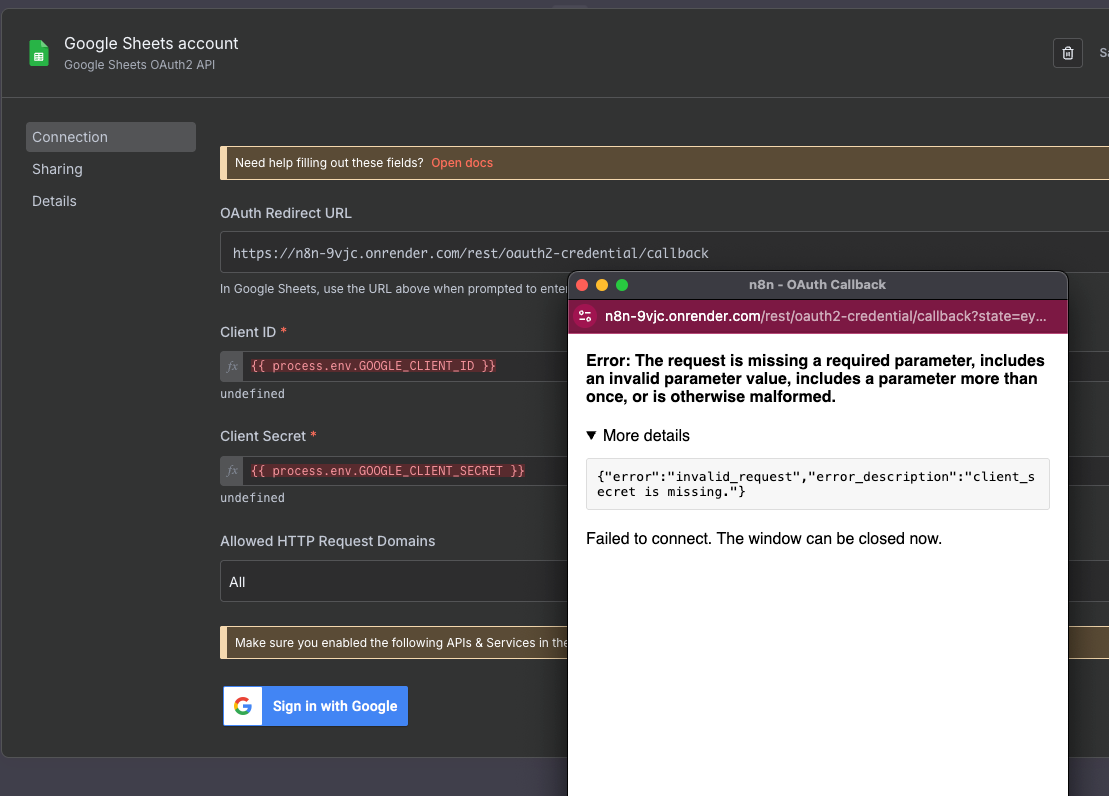
Task: Focus the Client ID expression field
Action: [x=400, y=366]
